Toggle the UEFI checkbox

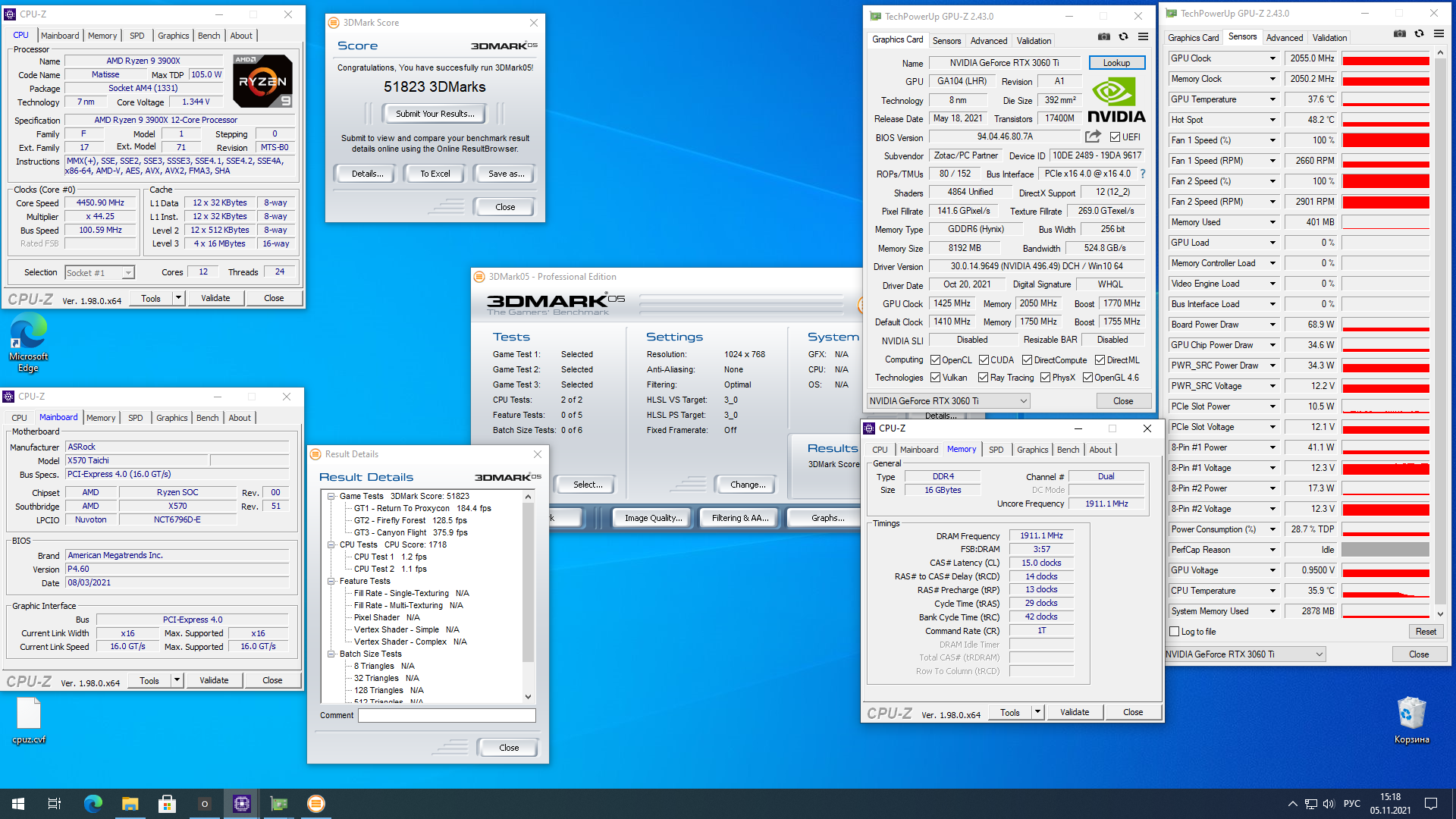(x=1115, y=137)
